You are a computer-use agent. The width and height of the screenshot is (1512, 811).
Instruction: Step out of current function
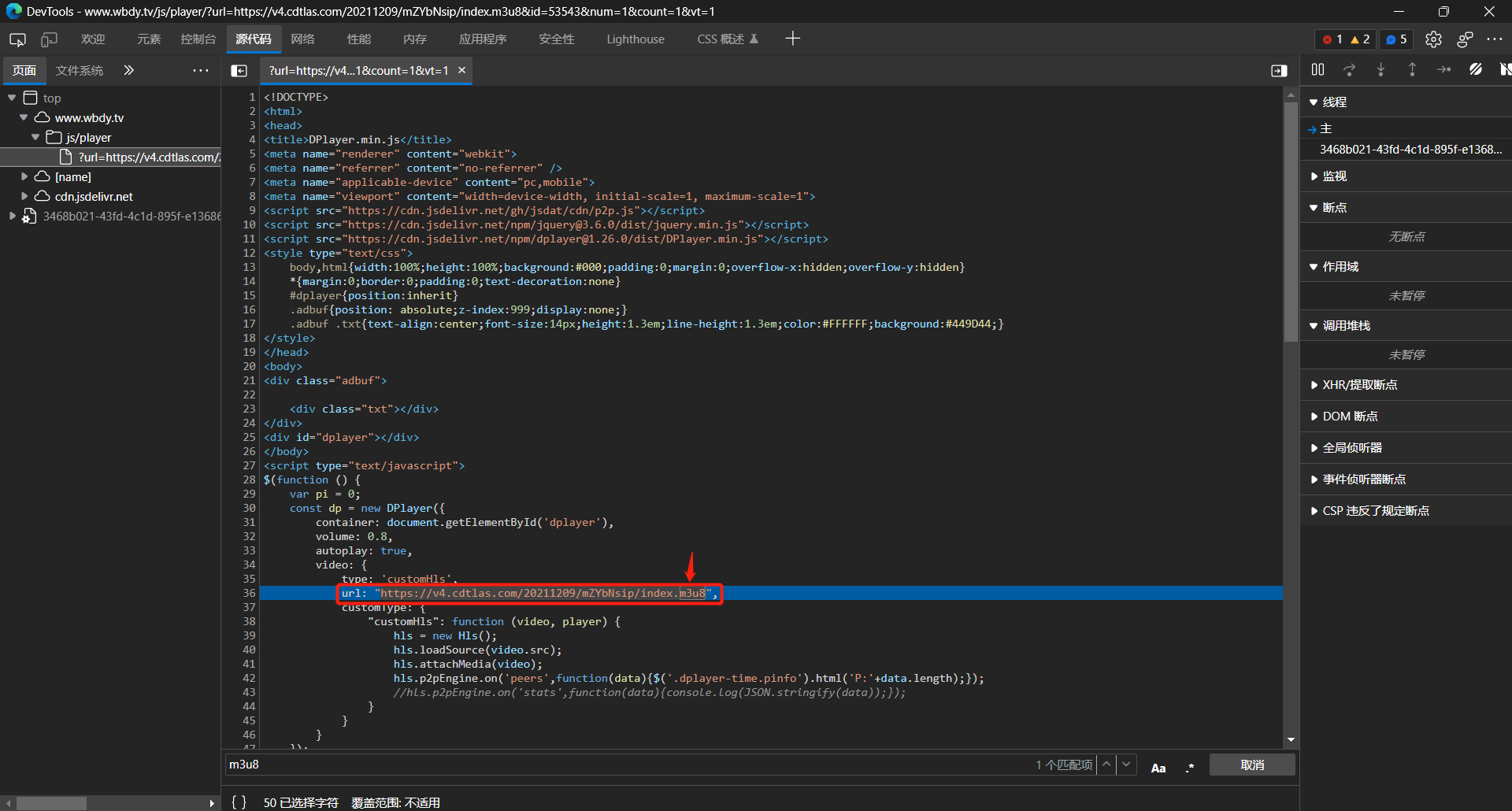pos(1412,70)
